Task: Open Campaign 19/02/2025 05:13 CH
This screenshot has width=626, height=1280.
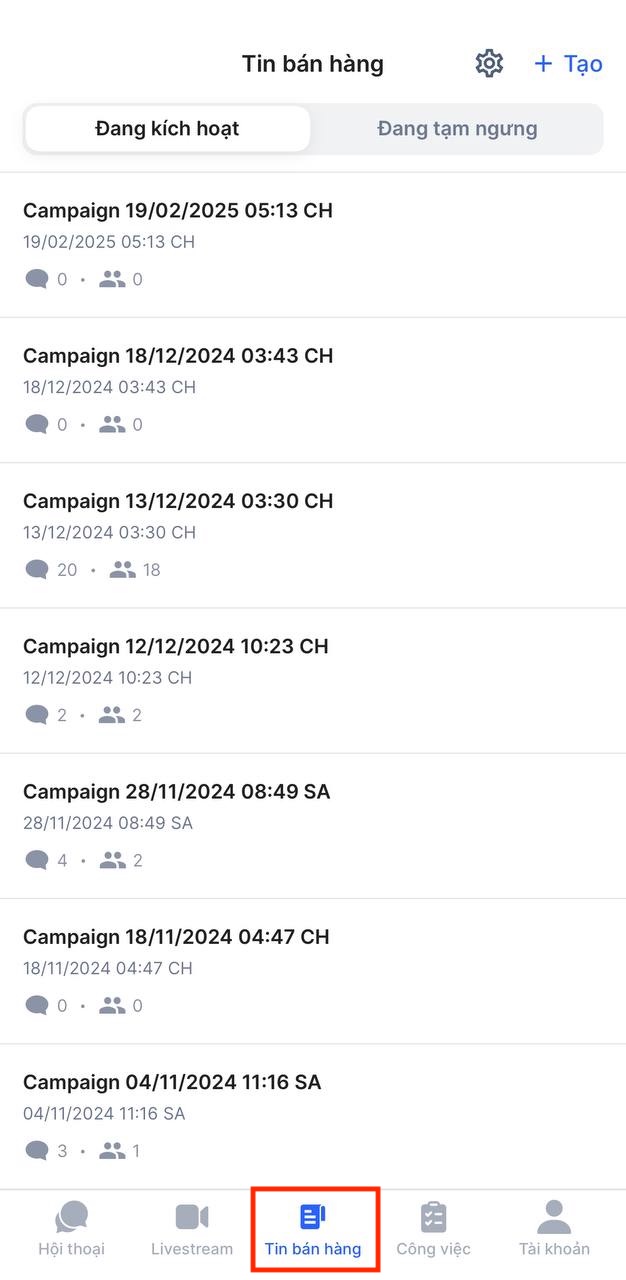Action: (x=178, y=211)
